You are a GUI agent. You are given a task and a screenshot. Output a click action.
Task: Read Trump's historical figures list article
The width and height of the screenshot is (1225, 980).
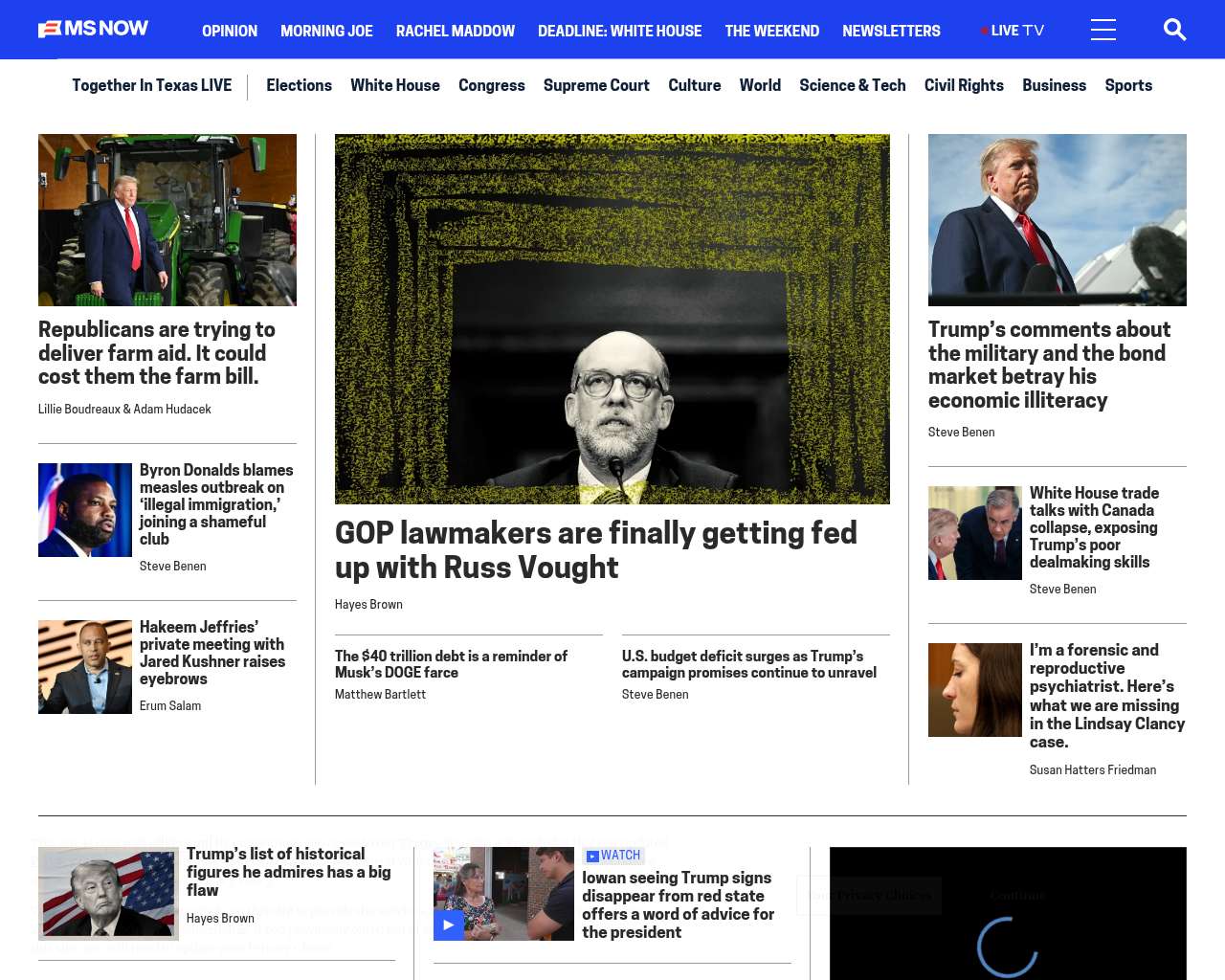[x=288, y=872]
